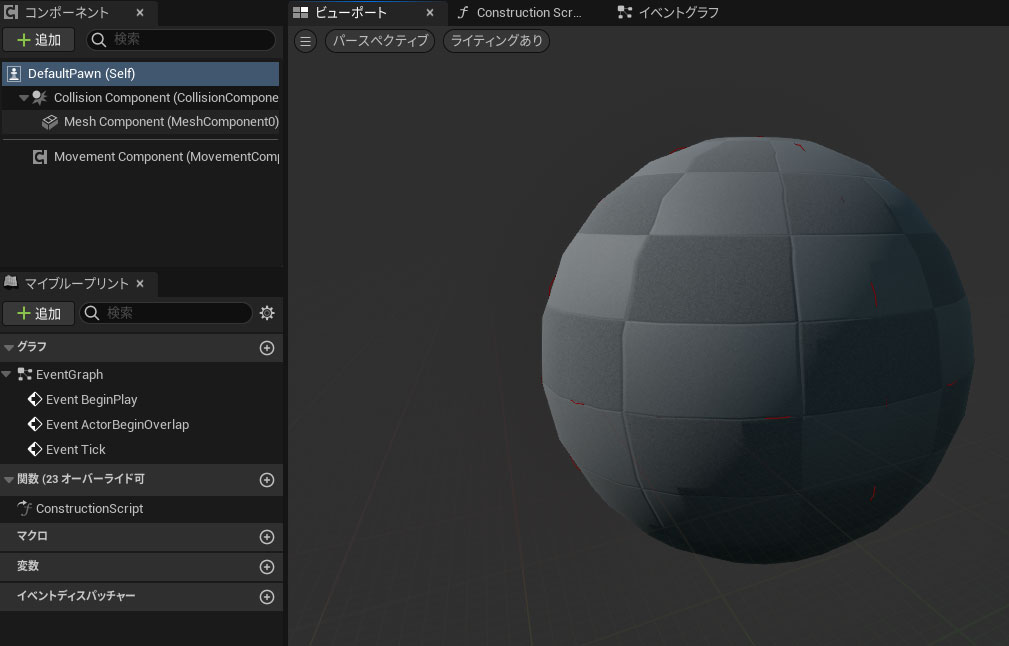Close the My Blueprint panel tab
The height and width of the screenshot is (646, 1009).
[x=140, y=284]
